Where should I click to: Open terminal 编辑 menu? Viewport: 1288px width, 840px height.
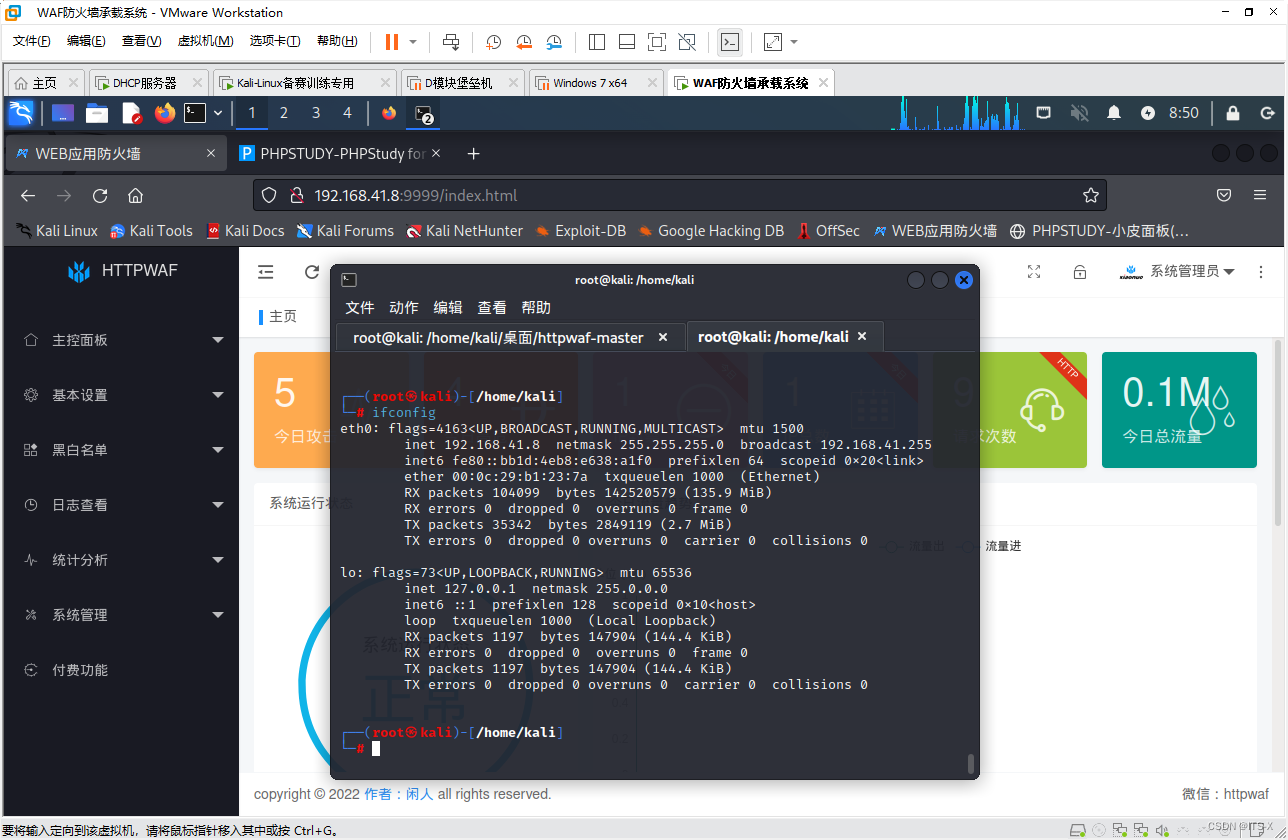point(448,307)
